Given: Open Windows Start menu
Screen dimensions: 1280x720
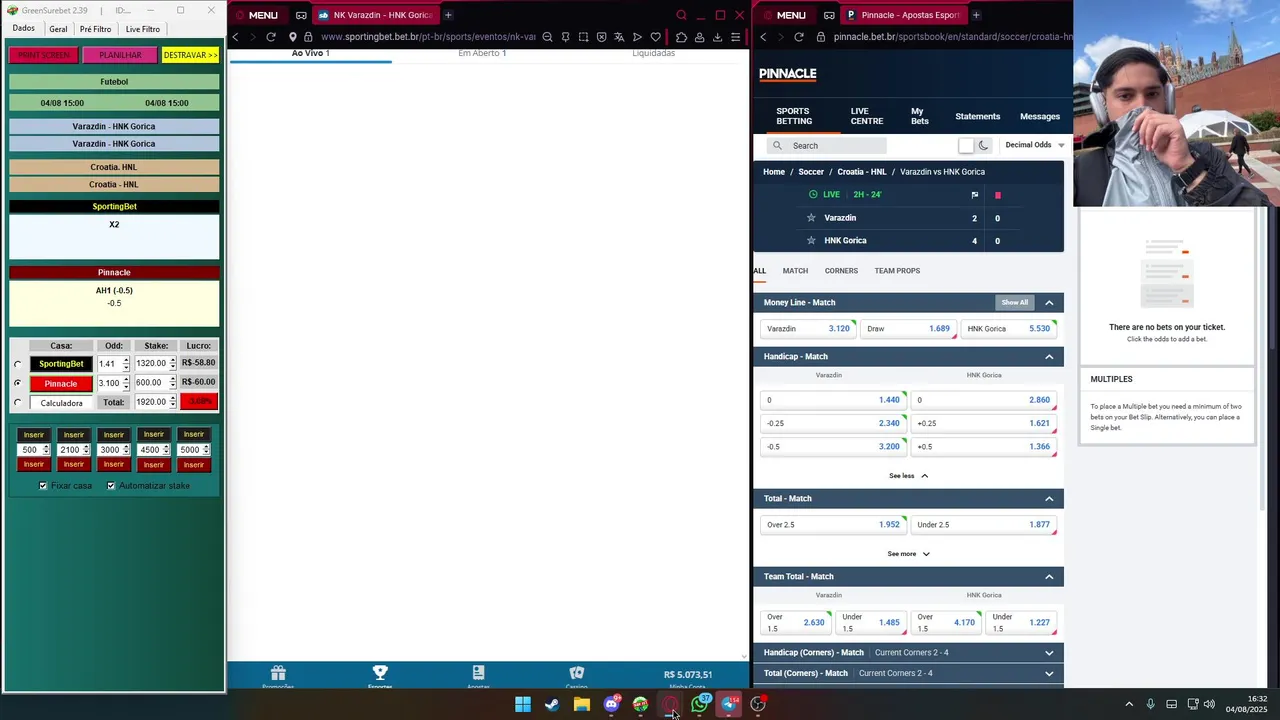Looking at the screenshot, I should pyautogui.click(x=523, y=704).
